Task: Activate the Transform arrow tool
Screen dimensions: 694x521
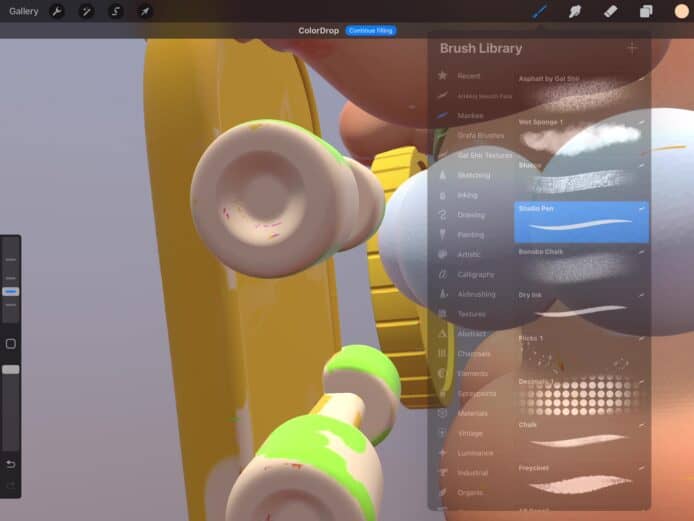Action: pos(145,11)
